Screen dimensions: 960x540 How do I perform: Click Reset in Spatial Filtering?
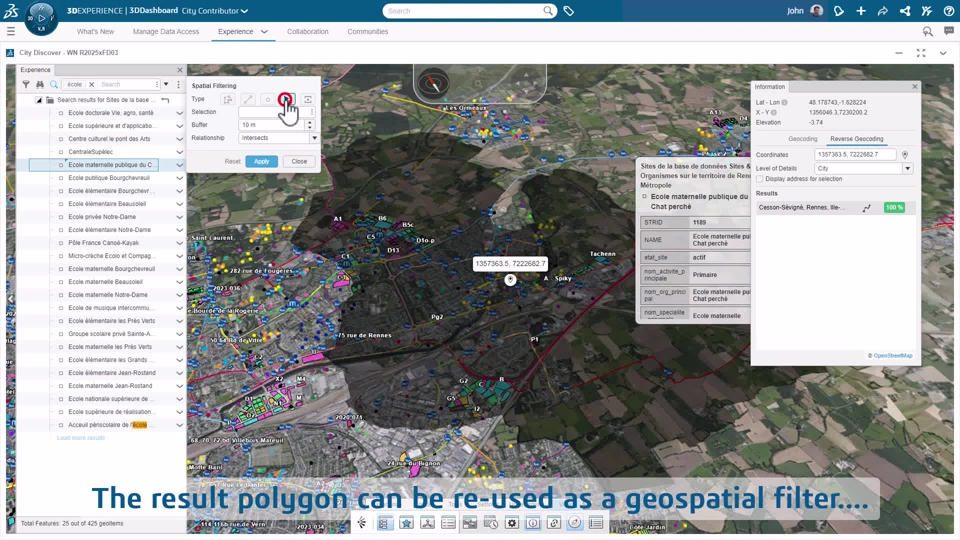coord(233,162)
